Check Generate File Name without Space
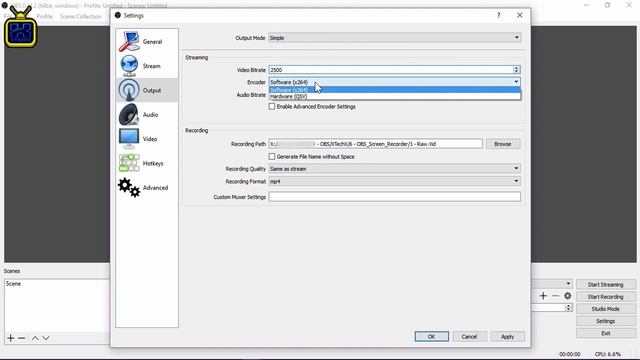The width and height of the screenshot is (640, 360). 272,157
